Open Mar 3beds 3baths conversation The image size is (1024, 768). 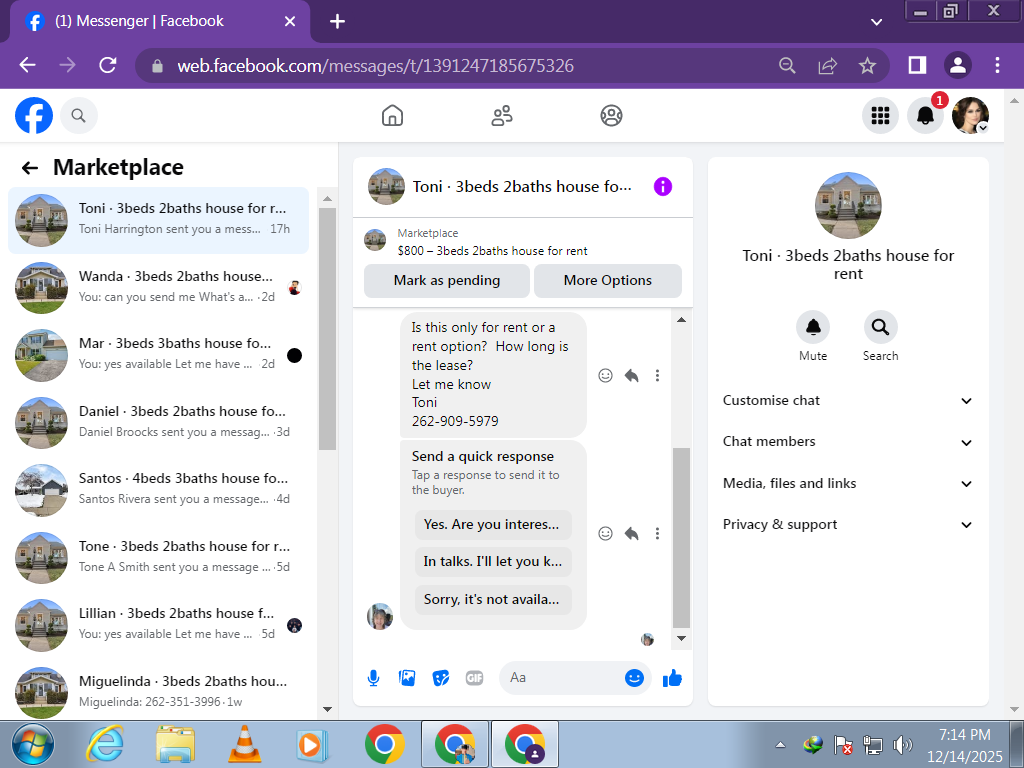[x=158, y=355]
